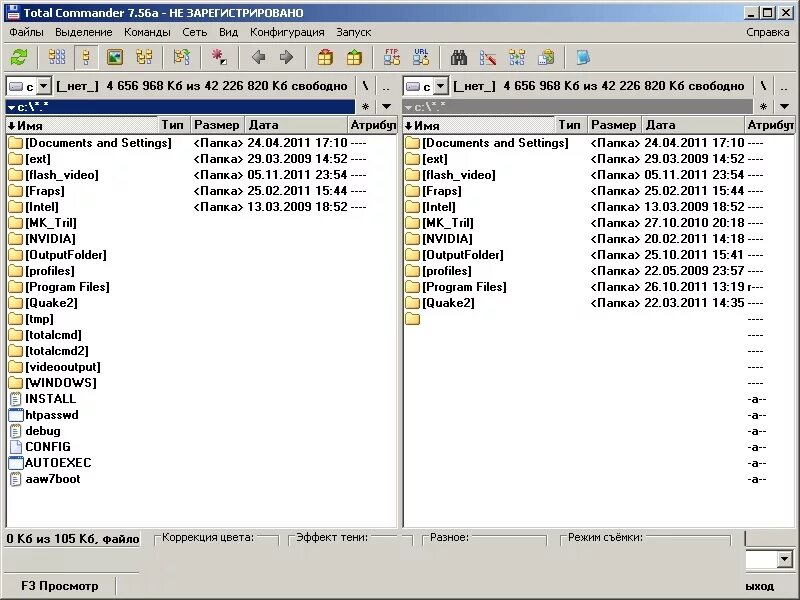
Task: Show the directory tree view icon
Action: coord(144,57)
